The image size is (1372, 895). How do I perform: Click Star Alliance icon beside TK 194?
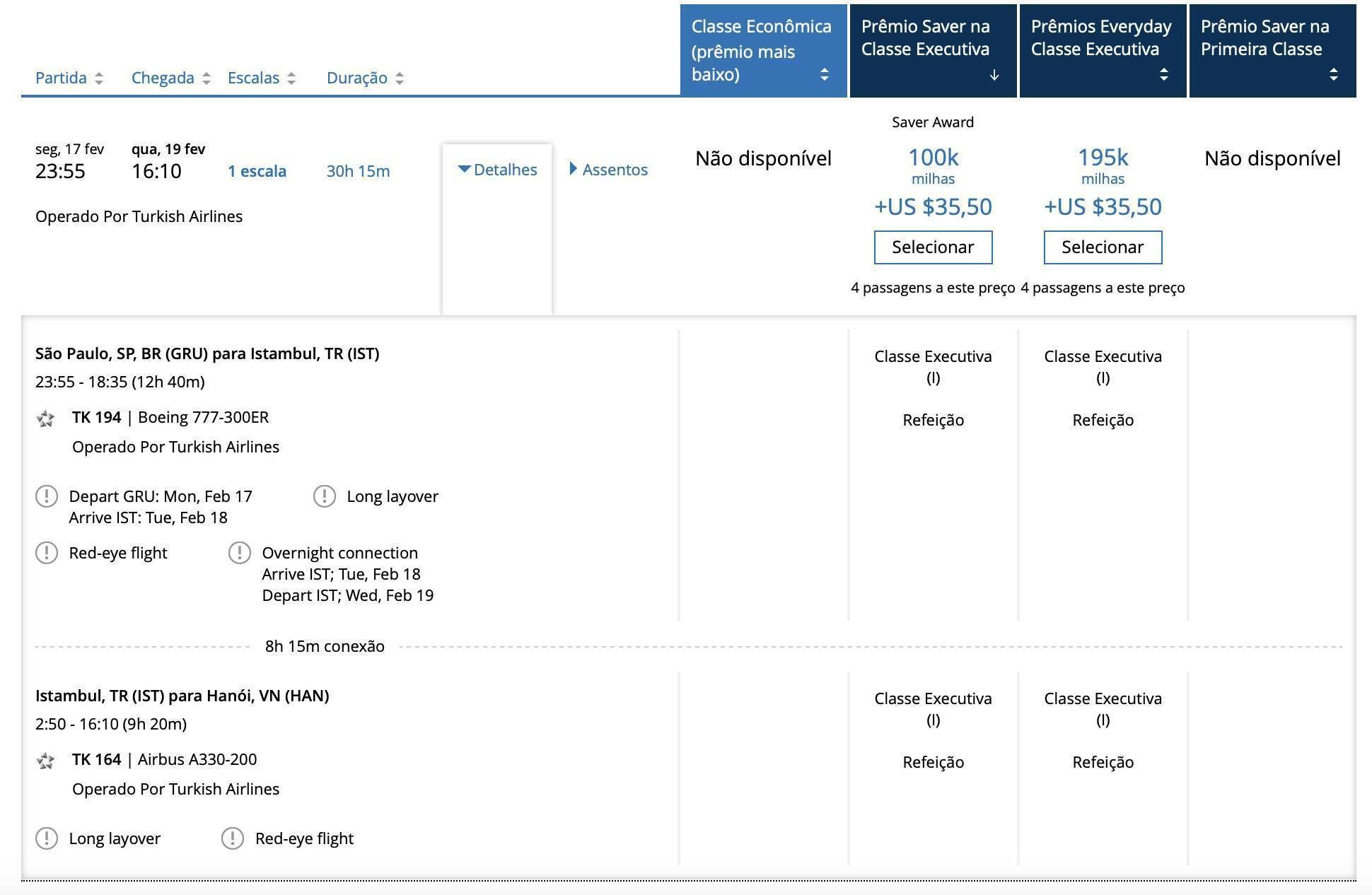[x=46, y=419]
